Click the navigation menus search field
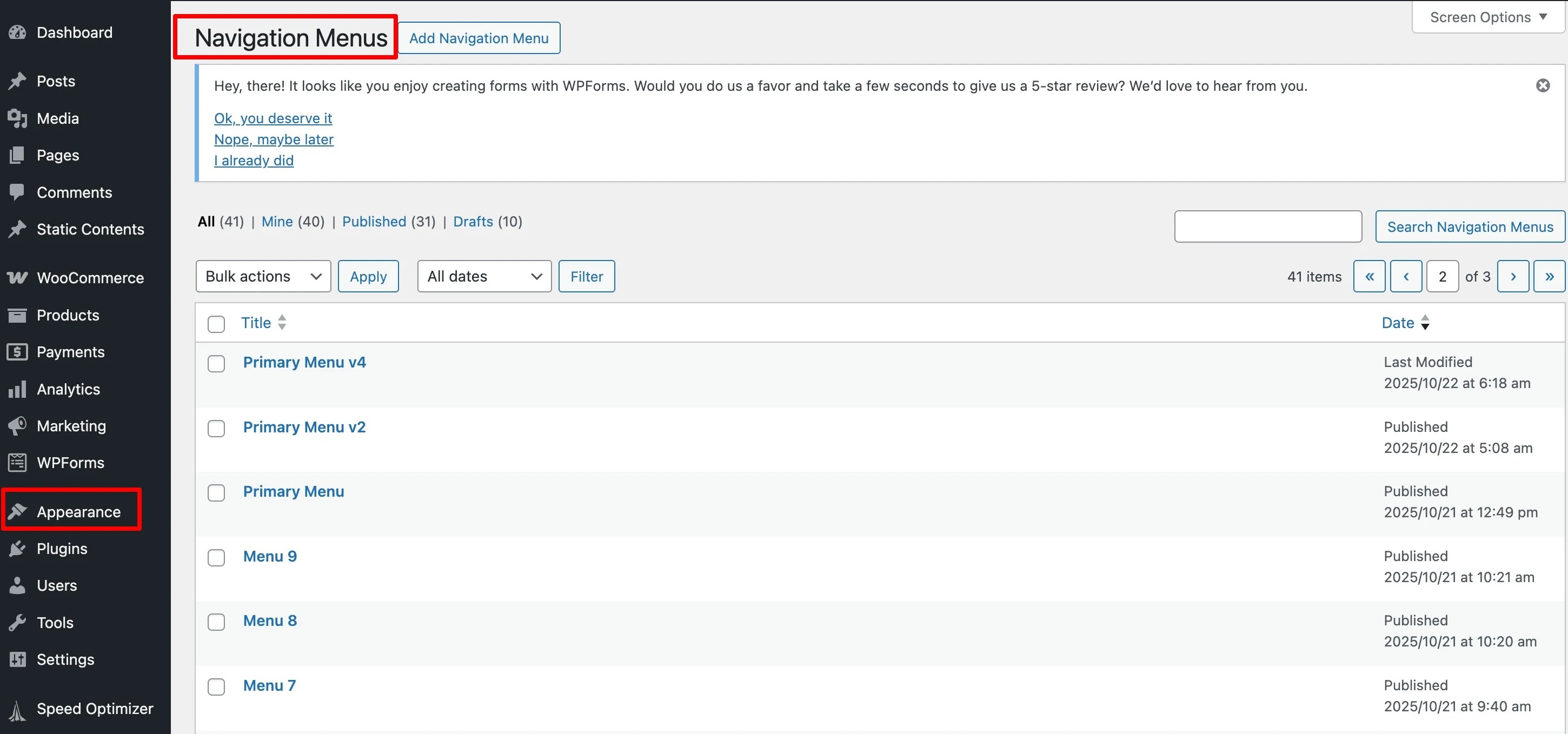This screenshot has width=1568, height=734. point(1267,226)
